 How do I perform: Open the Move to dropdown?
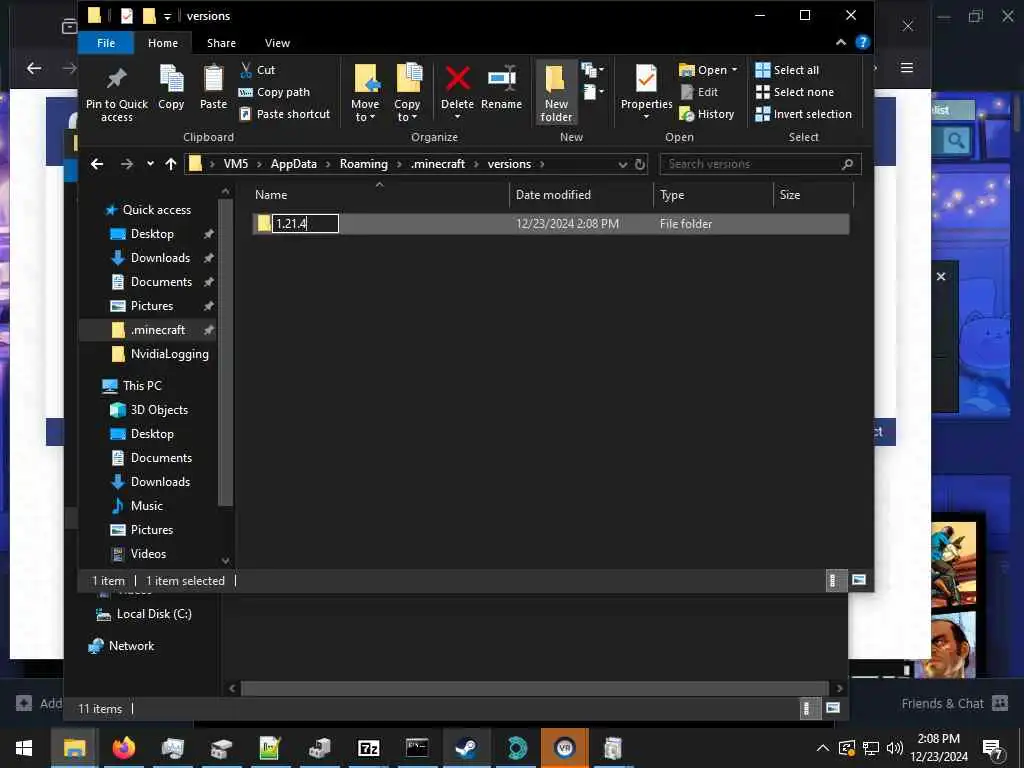point(364,93)
